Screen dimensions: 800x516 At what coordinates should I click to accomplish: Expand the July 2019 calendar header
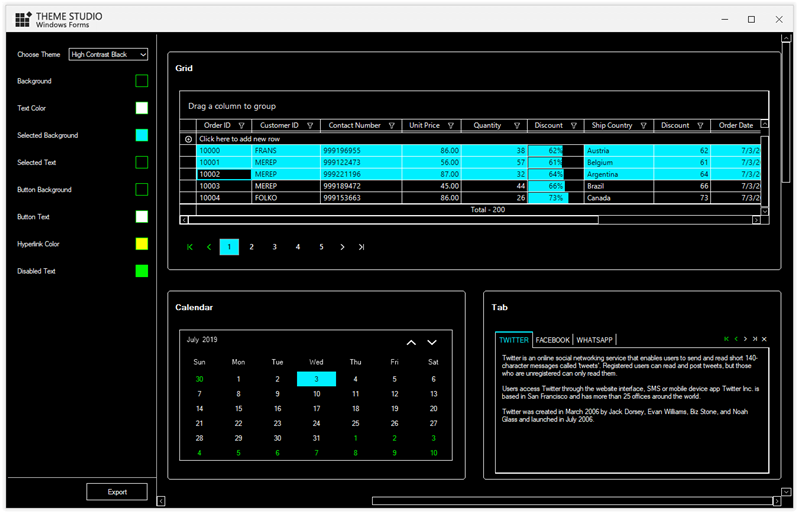pyautogui.click(x=202, y=340)
